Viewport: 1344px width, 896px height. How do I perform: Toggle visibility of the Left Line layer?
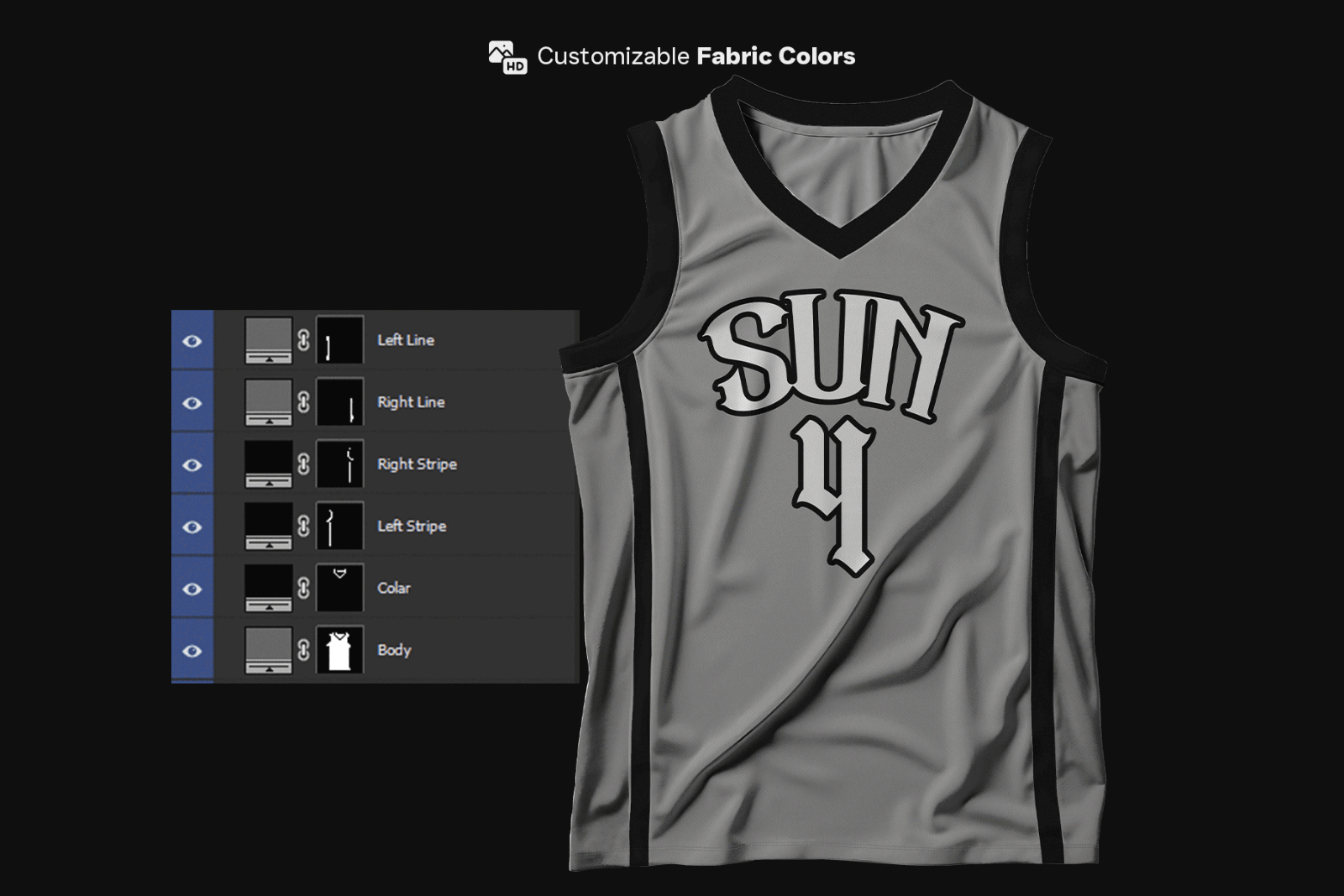point(193,340)
